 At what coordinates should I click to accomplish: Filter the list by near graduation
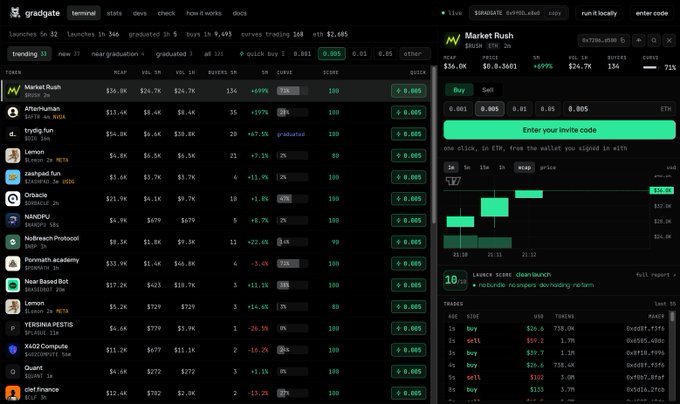tap(118, 54)
